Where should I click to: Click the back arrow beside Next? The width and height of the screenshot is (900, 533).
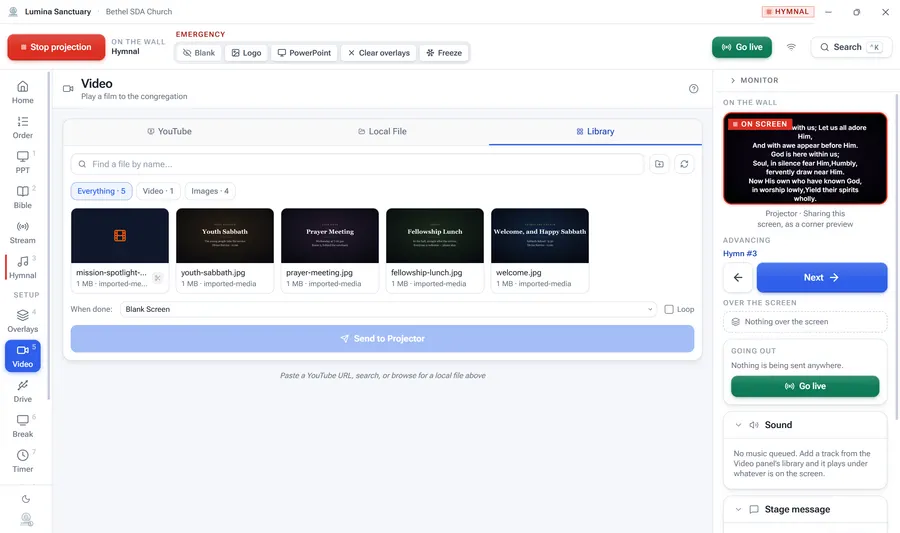(738, 278)
